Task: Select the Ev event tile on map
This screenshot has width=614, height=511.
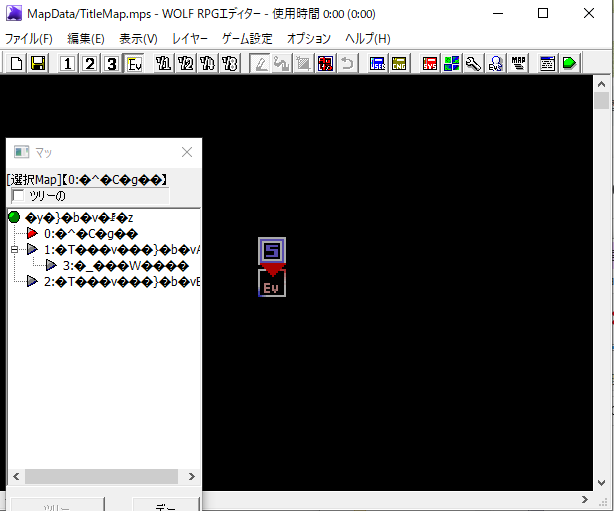Action: click(x=272, y=283)
